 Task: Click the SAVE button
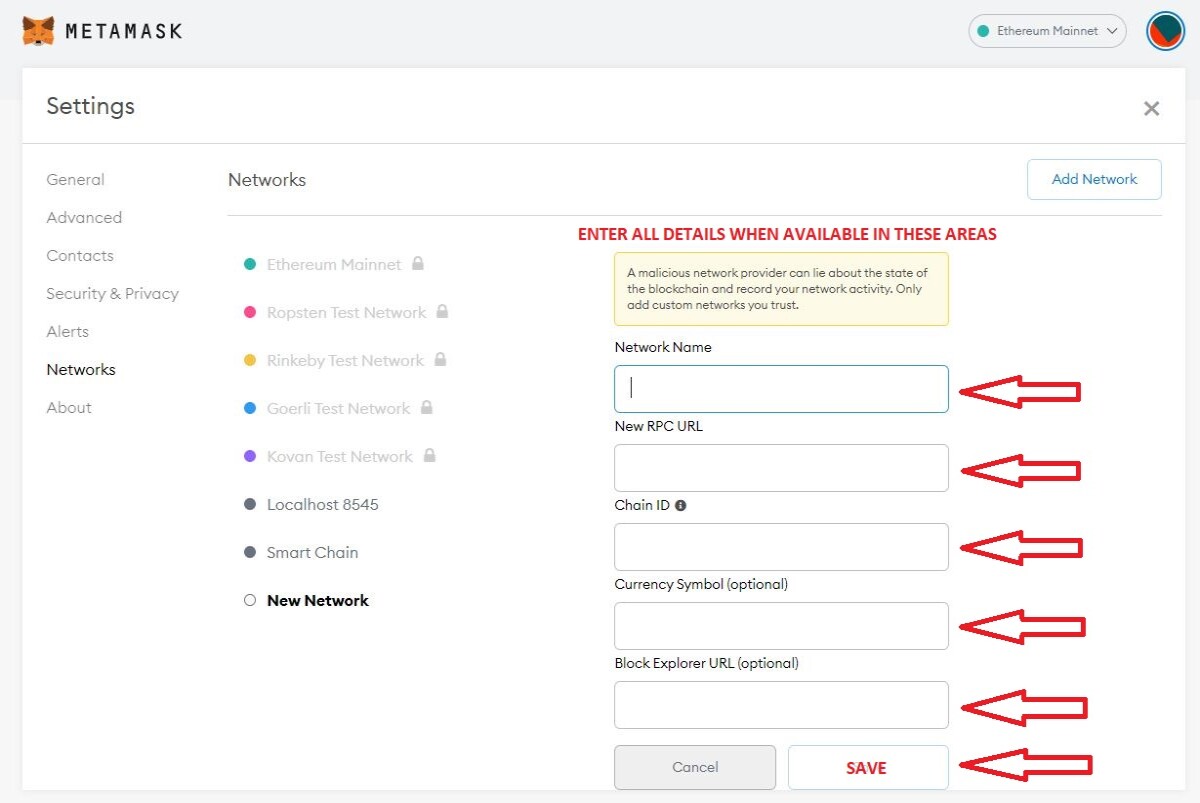(x=868, y=768)
